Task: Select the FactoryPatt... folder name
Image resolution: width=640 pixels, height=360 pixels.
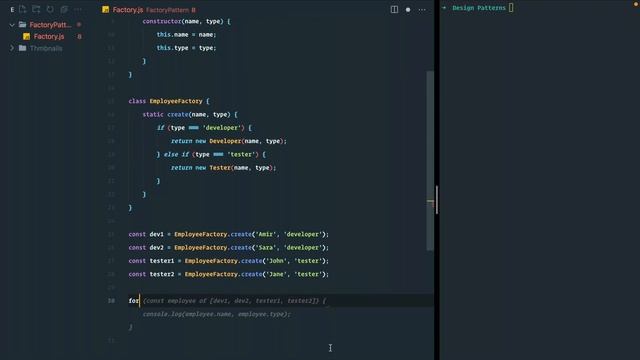Action: click(x=50, y=25)
